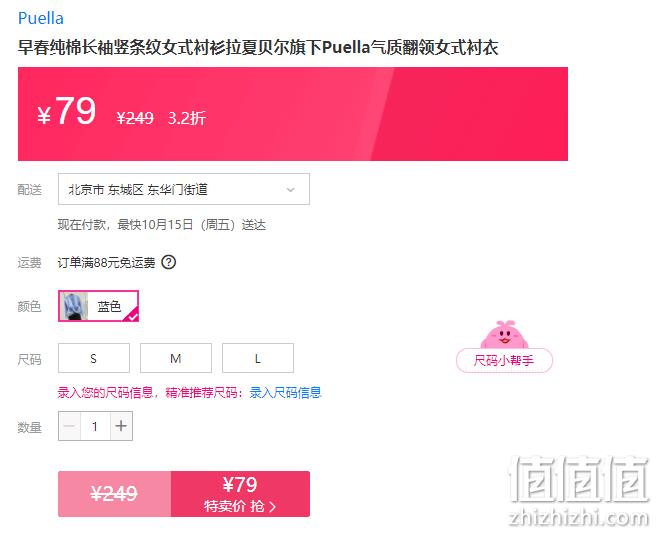Click the pink mascot size helper icon
This screenshot has height=535, width=658.
504,334
